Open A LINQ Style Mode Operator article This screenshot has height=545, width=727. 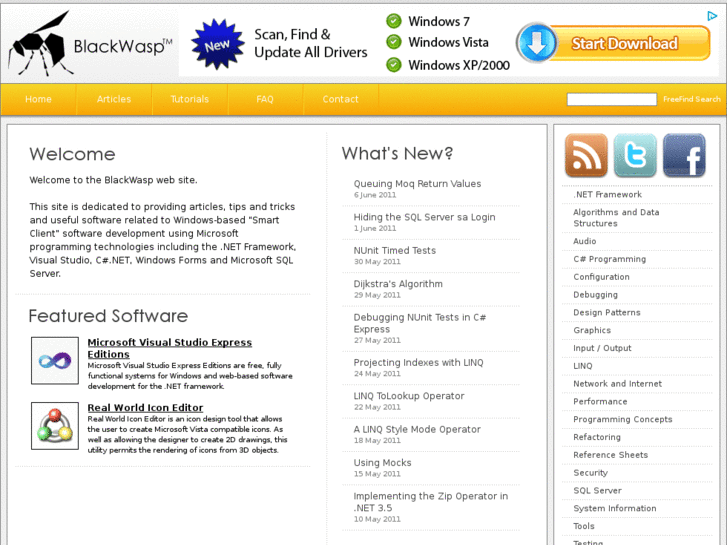click(417, 430)
